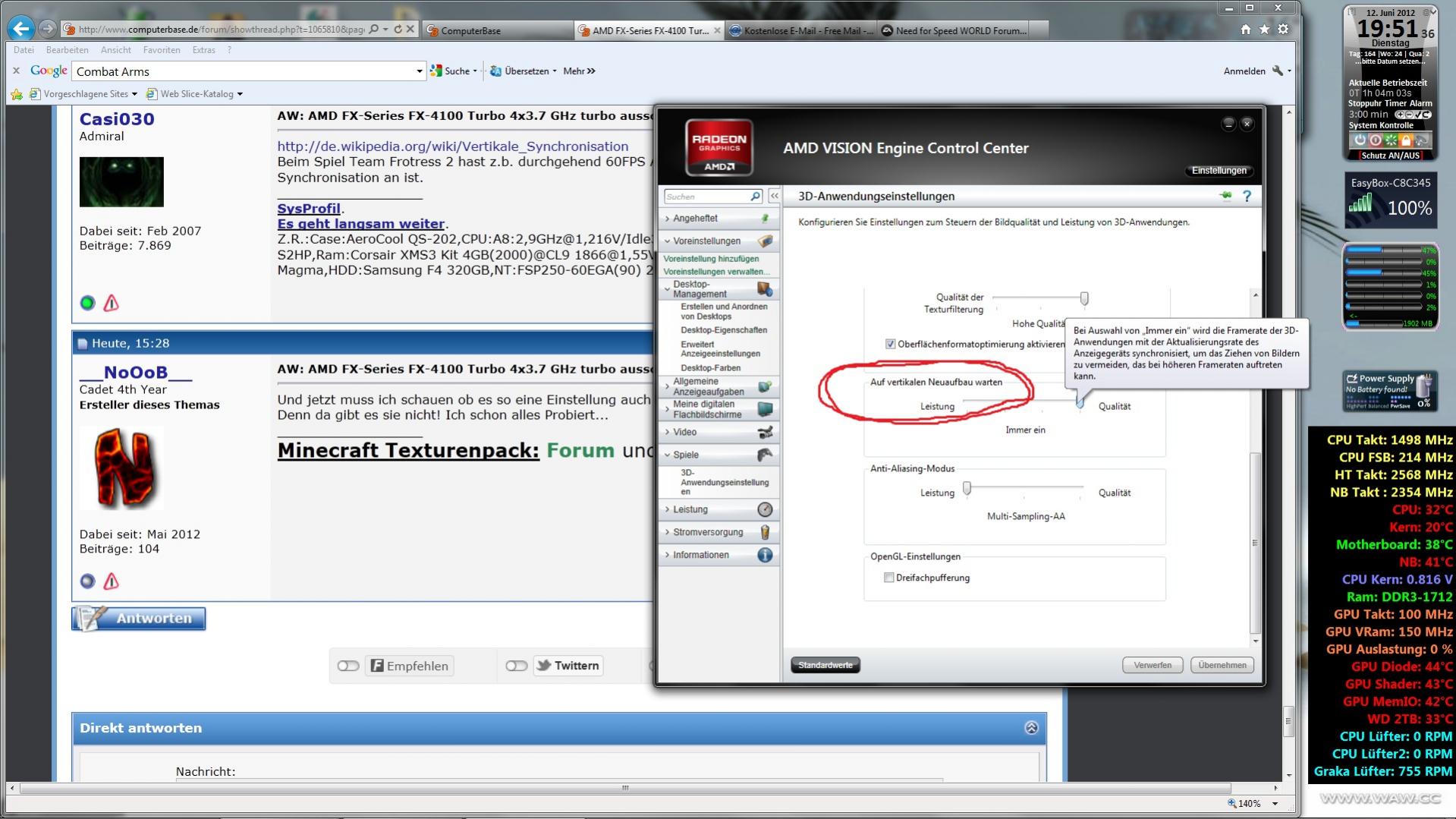Toggle the switch beside Empfehlen
Screen dimensions: 1456x819
348,666
